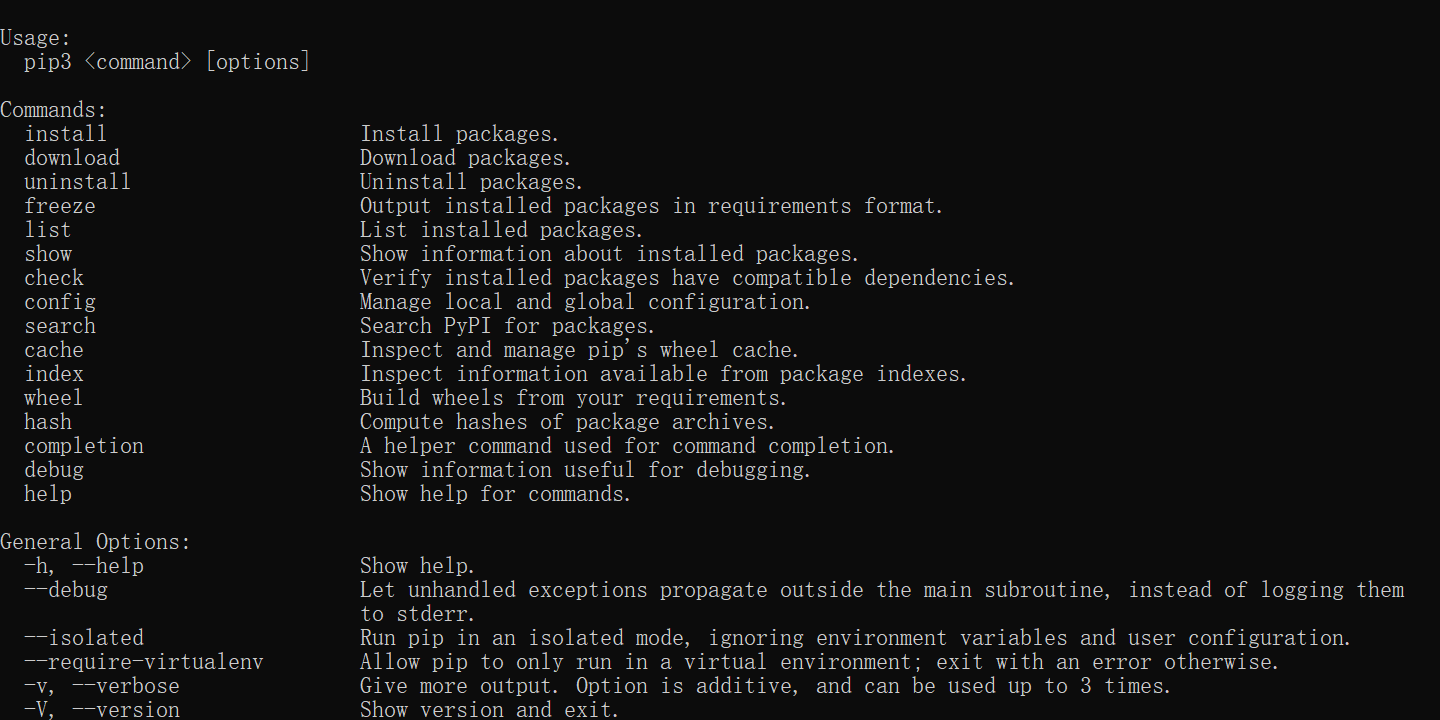This screenshot has height=720, width=1440.
Task: Click the '--require-virtualenv' option
Action: coord(144,662)
